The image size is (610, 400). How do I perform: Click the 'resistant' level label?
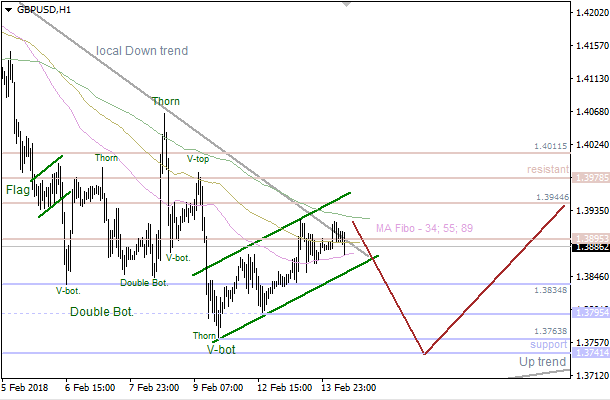[548, 170]
